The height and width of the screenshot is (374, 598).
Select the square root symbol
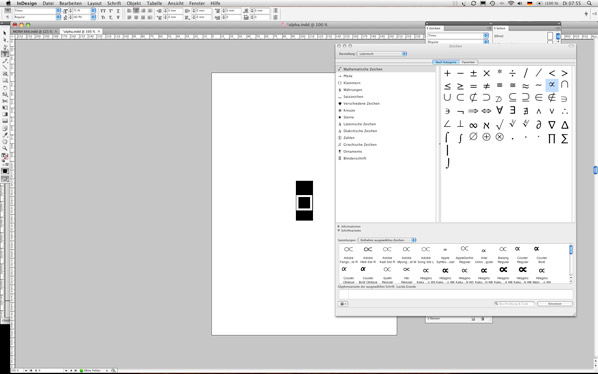[500, 125]
